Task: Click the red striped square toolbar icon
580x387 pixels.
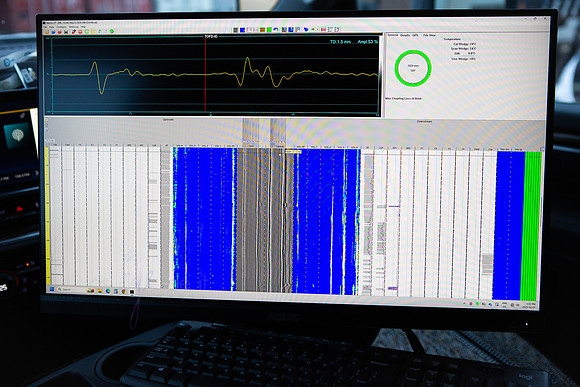Action: click(262, 30)
